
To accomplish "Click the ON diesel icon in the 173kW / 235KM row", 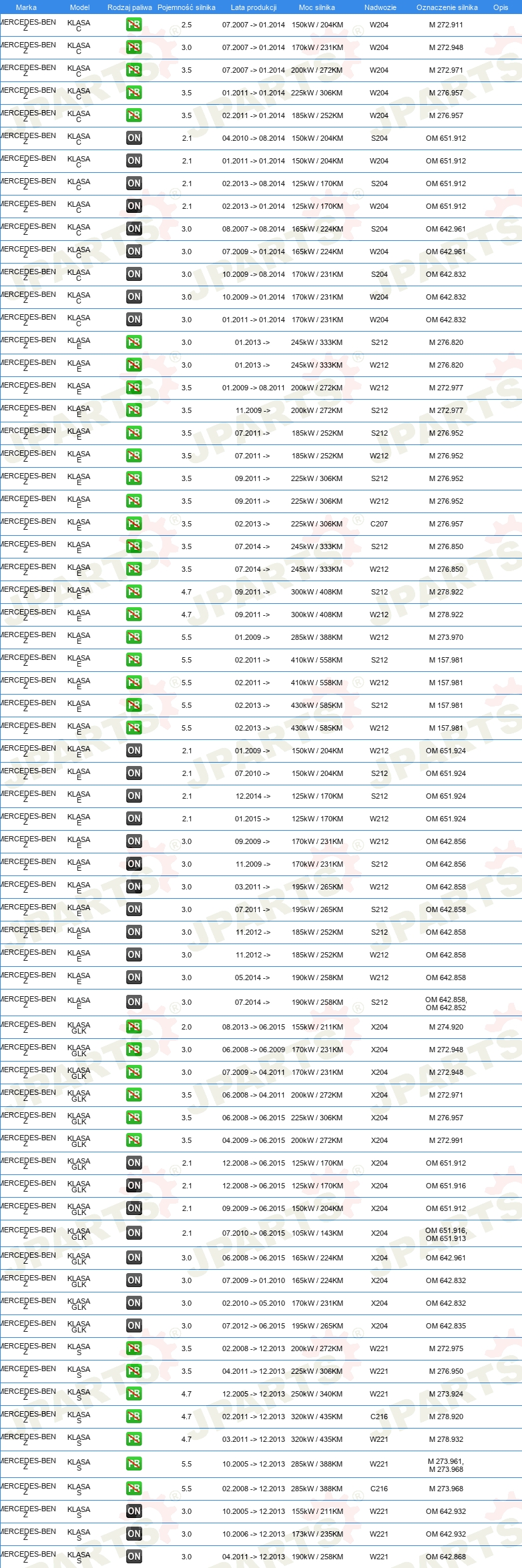I will click(x=134, y=1534).
